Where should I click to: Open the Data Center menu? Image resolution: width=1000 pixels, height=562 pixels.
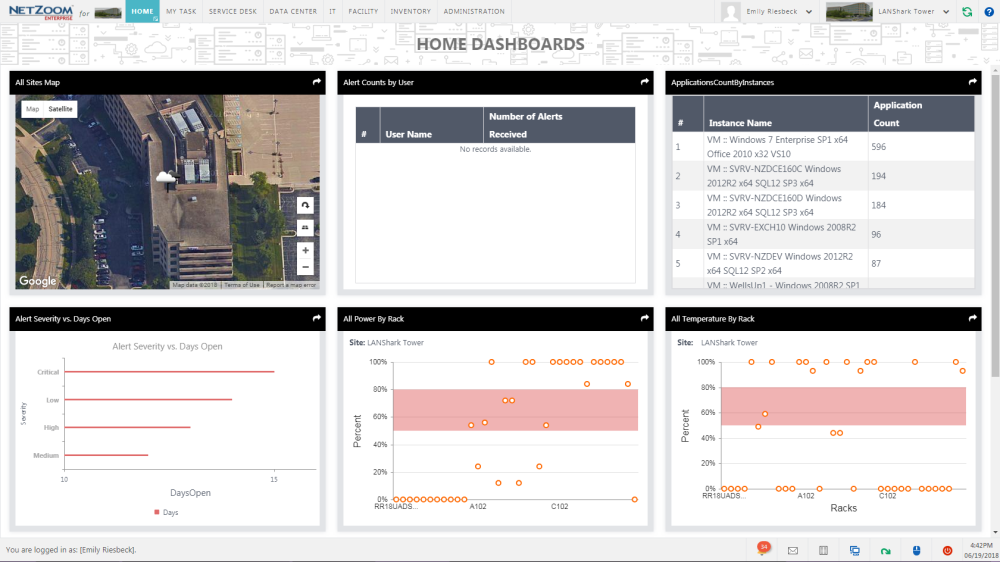point(293,12)
